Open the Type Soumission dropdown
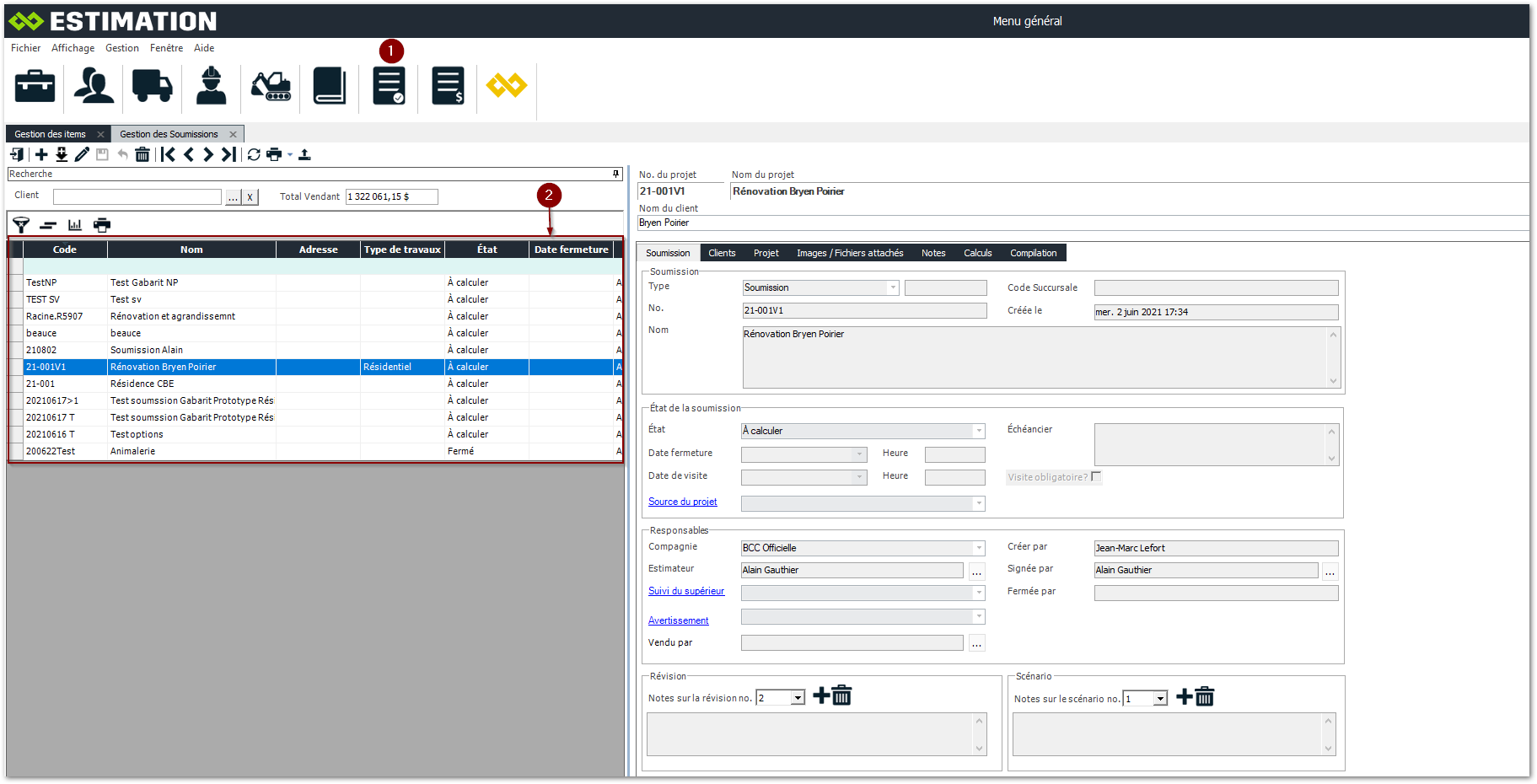Image resolution: width=1537 pixels, height=784 pixels. [x=893, y=287]
